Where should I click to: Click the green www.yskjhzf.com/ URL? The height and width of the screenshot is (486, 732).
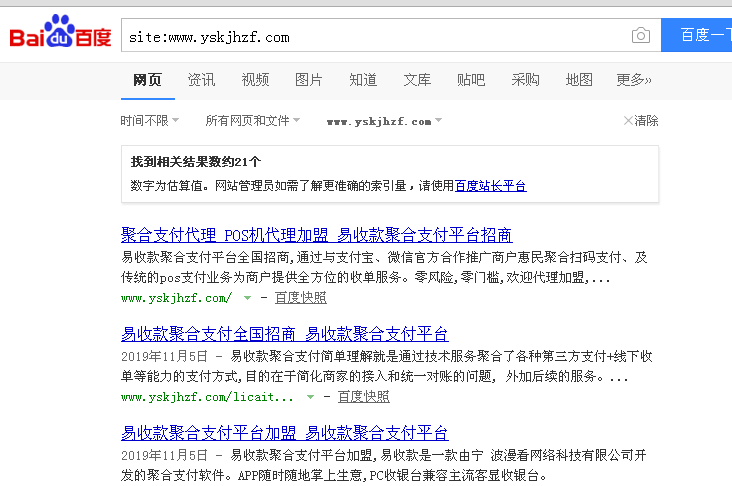[176, 298]
